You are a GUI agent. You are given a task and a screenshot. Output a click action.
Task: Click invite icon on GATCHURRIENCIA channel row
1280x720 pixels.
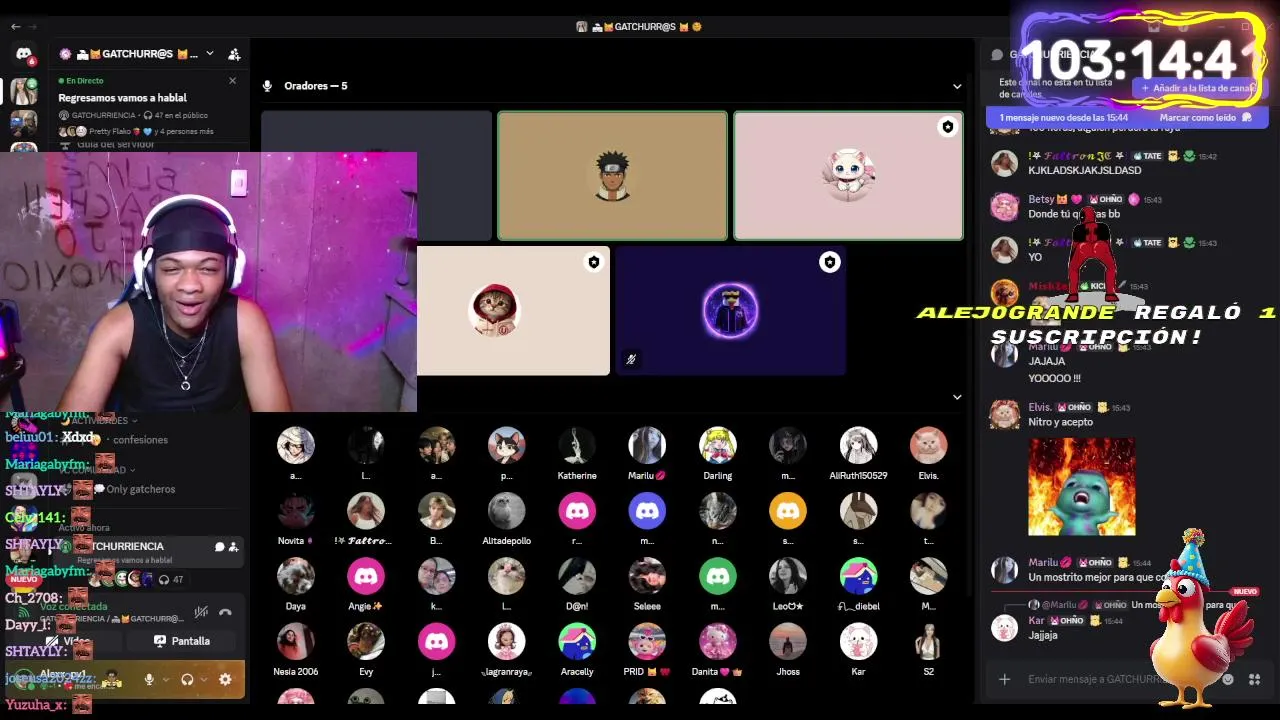pyautogui.click(x=233, y=547)
